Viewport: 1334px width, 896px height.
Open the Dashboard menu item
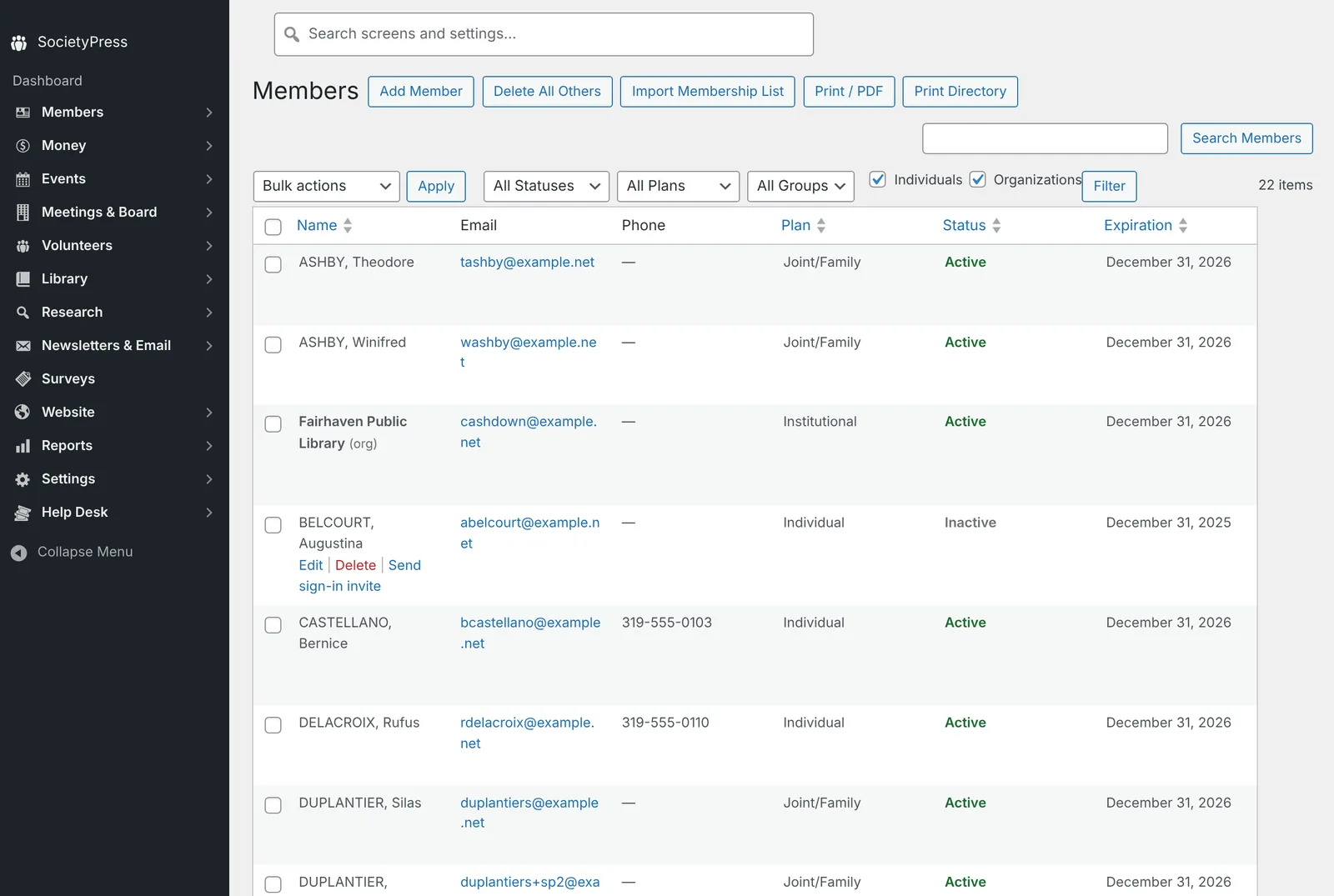click(x=48, y=81)
